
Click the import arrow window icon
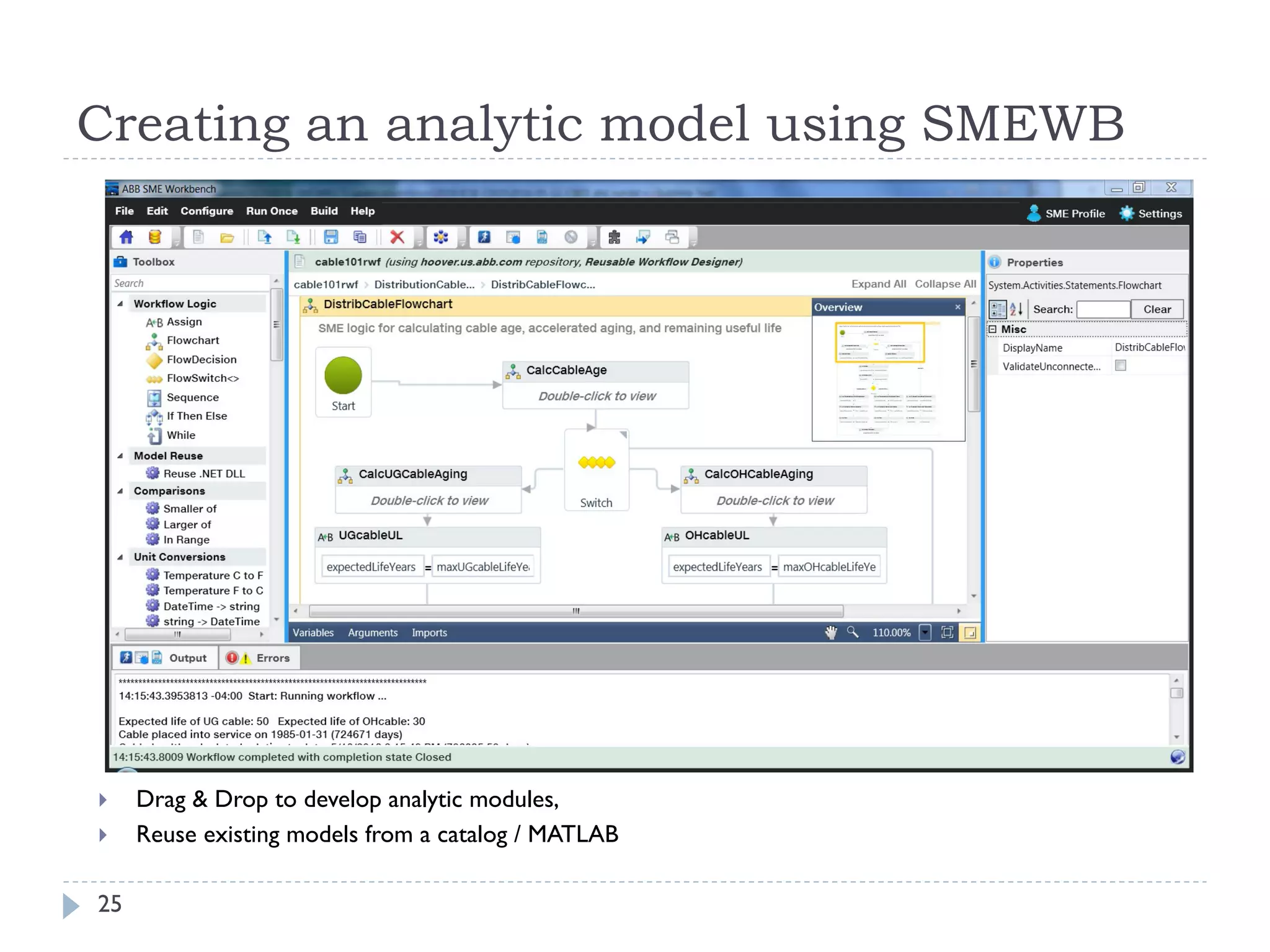pos(643,237)
